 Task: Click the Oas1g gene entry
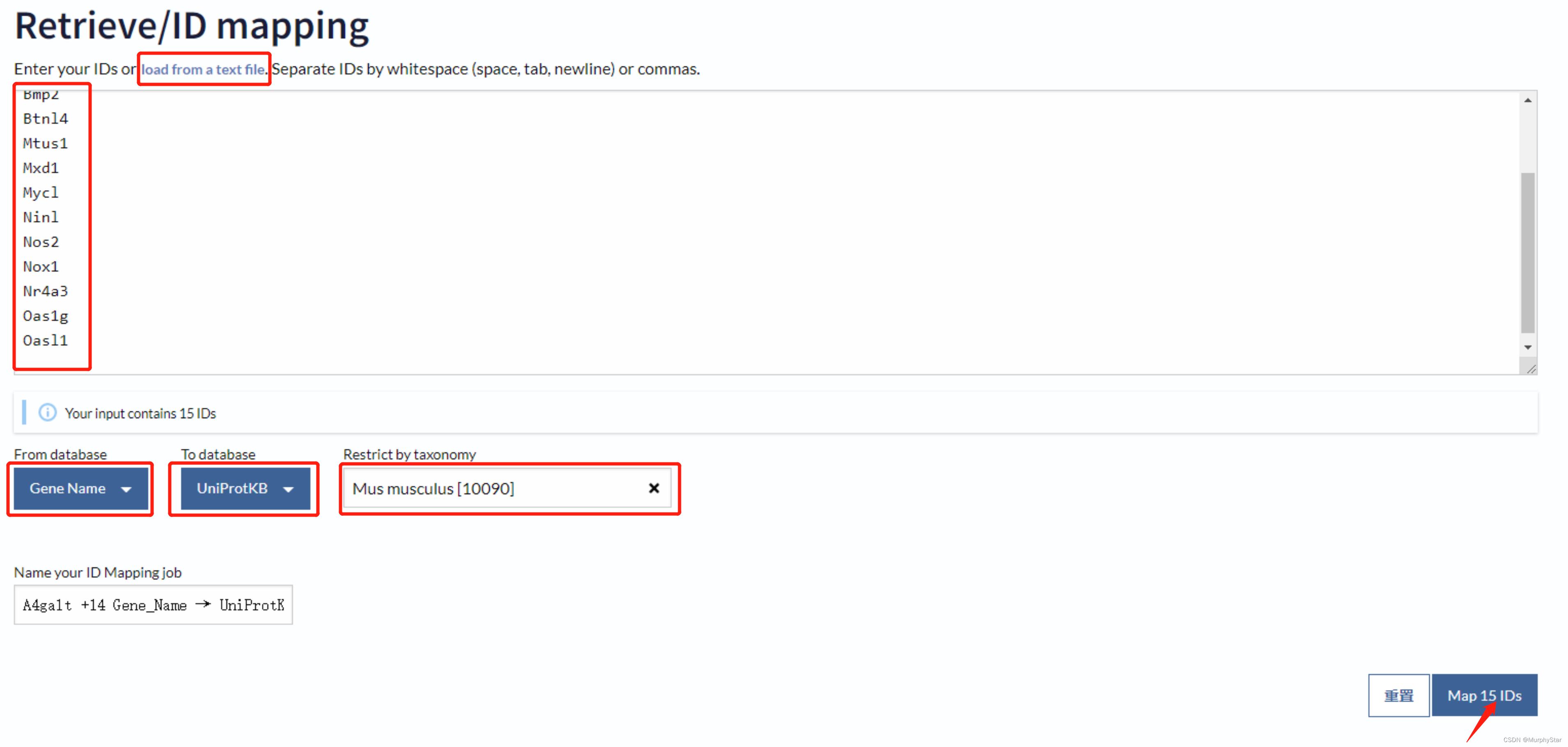46,317
